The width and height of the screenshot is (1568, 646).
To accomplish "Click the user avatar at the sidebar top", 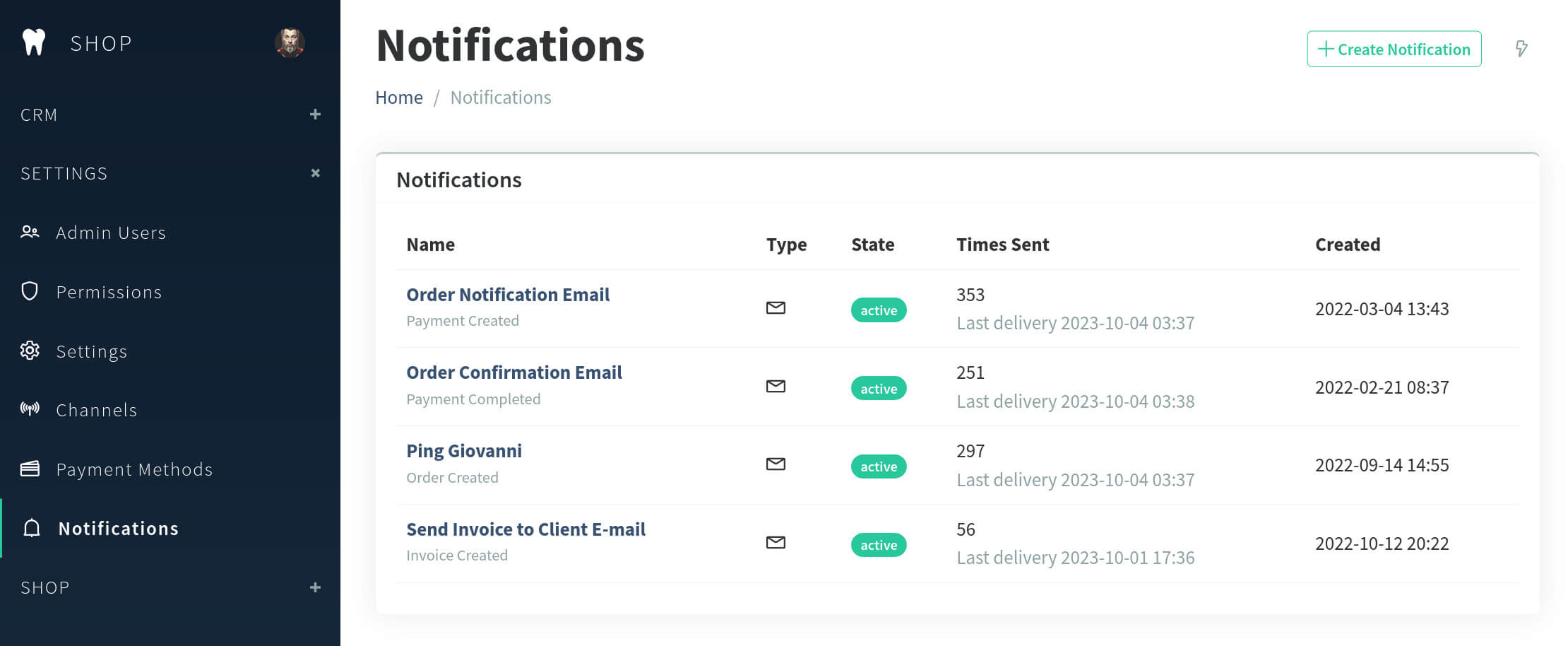I will coord(290,42).
